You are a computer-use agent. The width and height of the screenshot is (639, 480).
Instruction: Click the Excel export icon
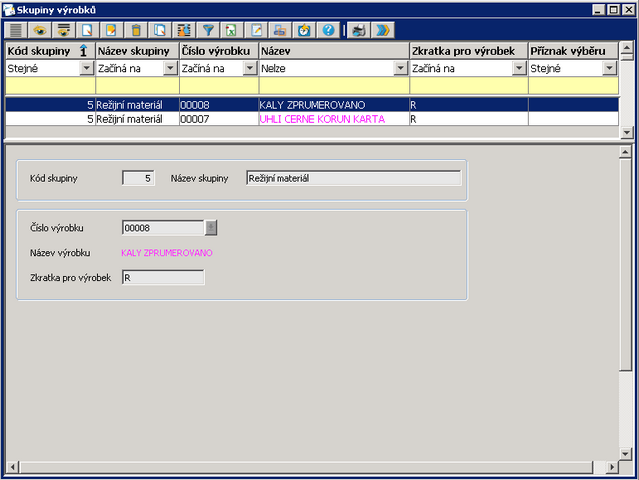(x=231, y=30)
